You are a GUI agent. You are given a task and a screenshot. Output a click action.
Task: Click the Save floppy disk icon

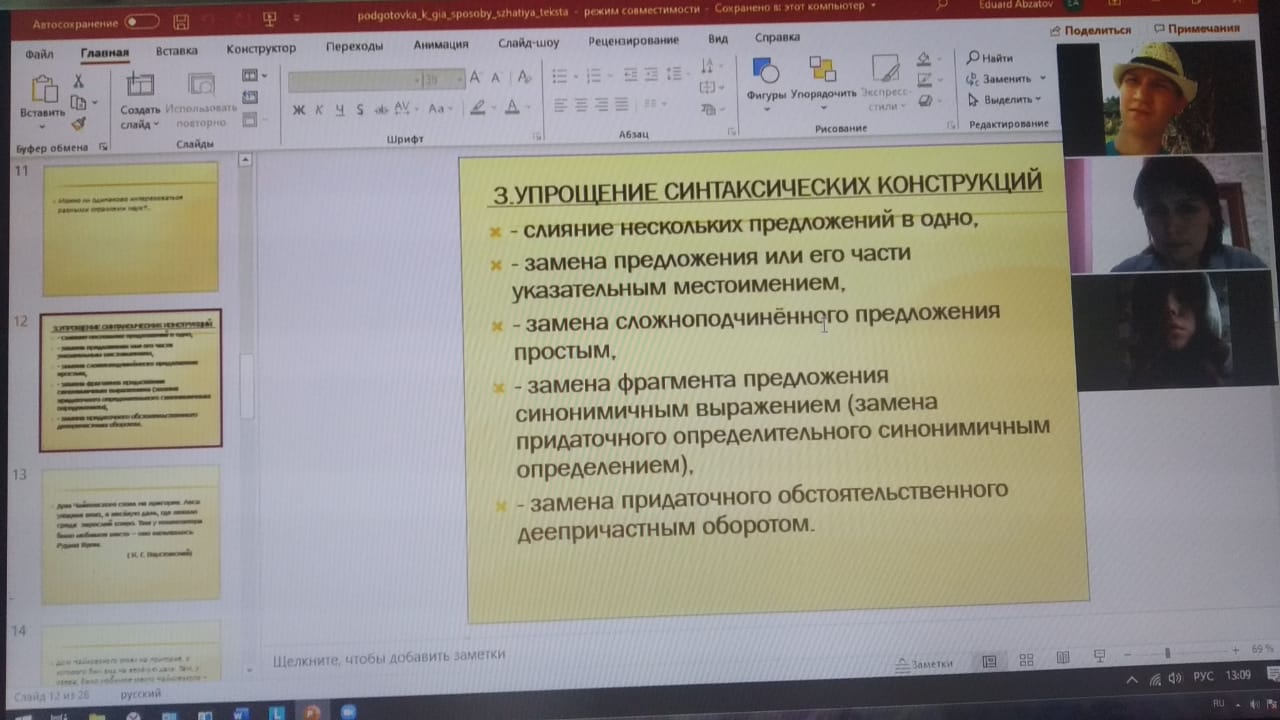point(181,21)
